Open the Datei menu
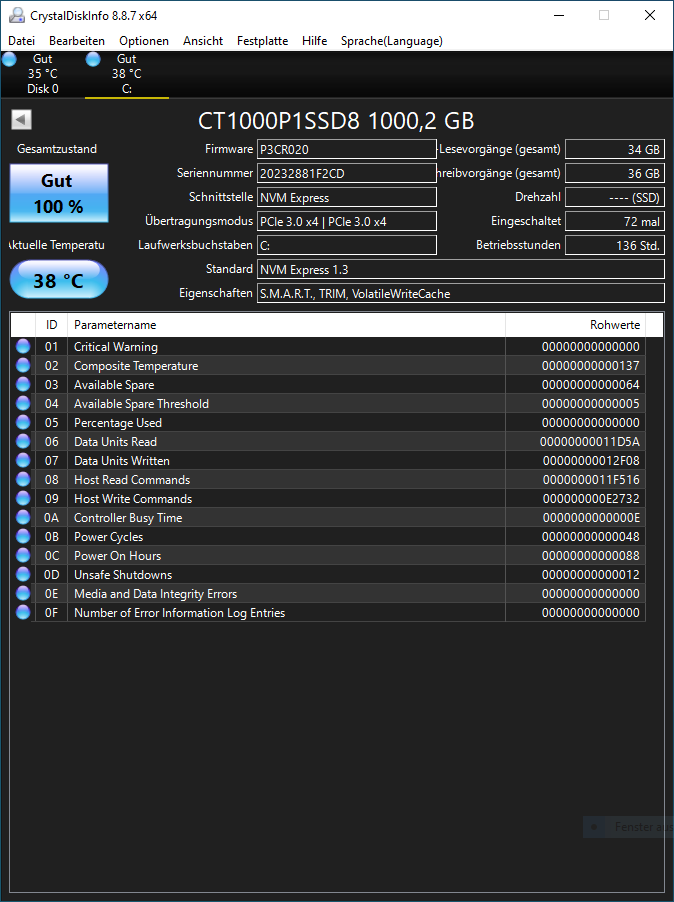 tap(21, 41)
